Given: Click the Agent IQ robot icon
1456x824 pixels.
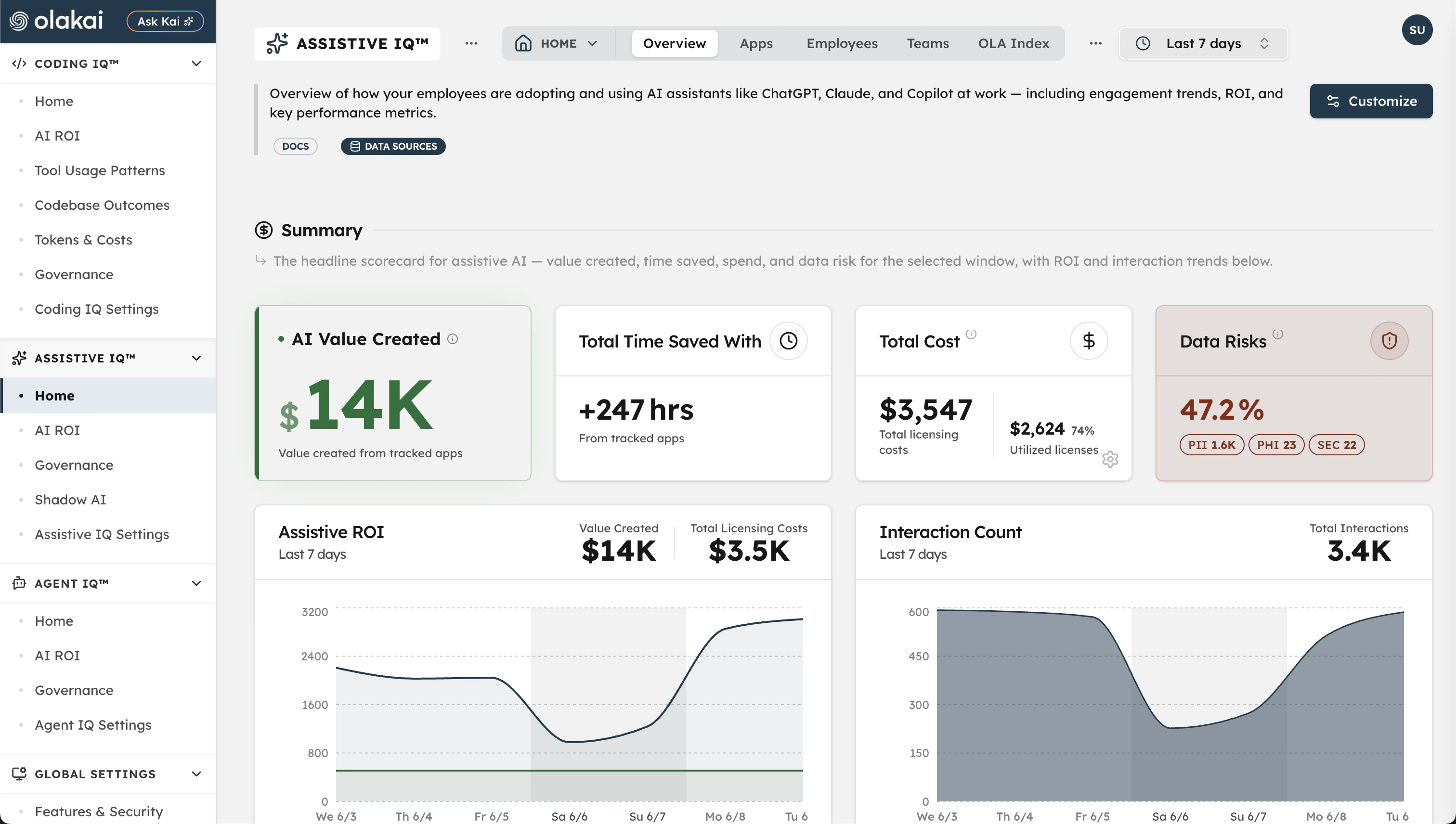Looking at the screenshot, I should 19,583.
